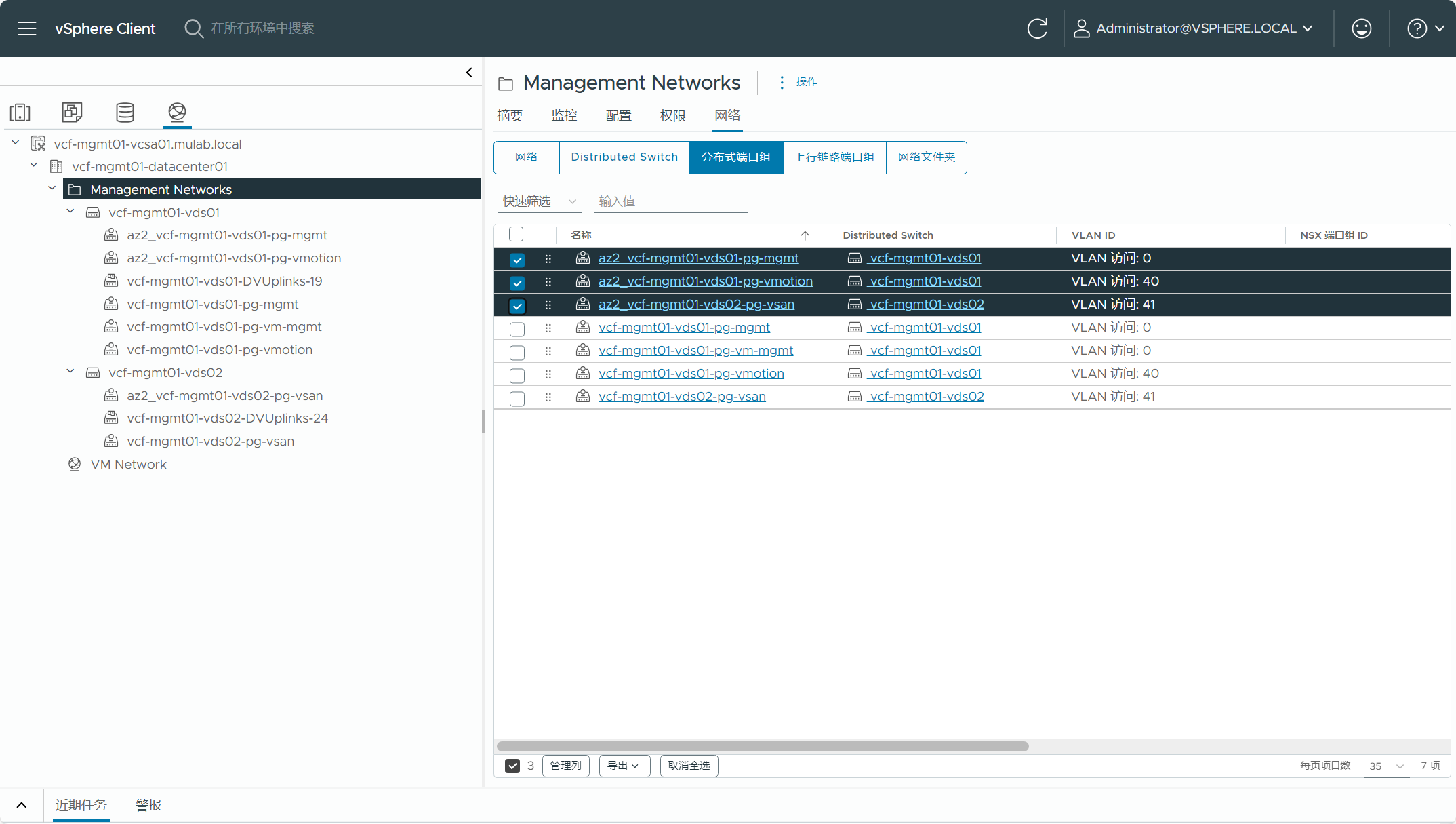Open the vcf-mgmt01-vds02-pg-vsan port group link
This screenshot has height=824, width=1456.
coord(682,397)
